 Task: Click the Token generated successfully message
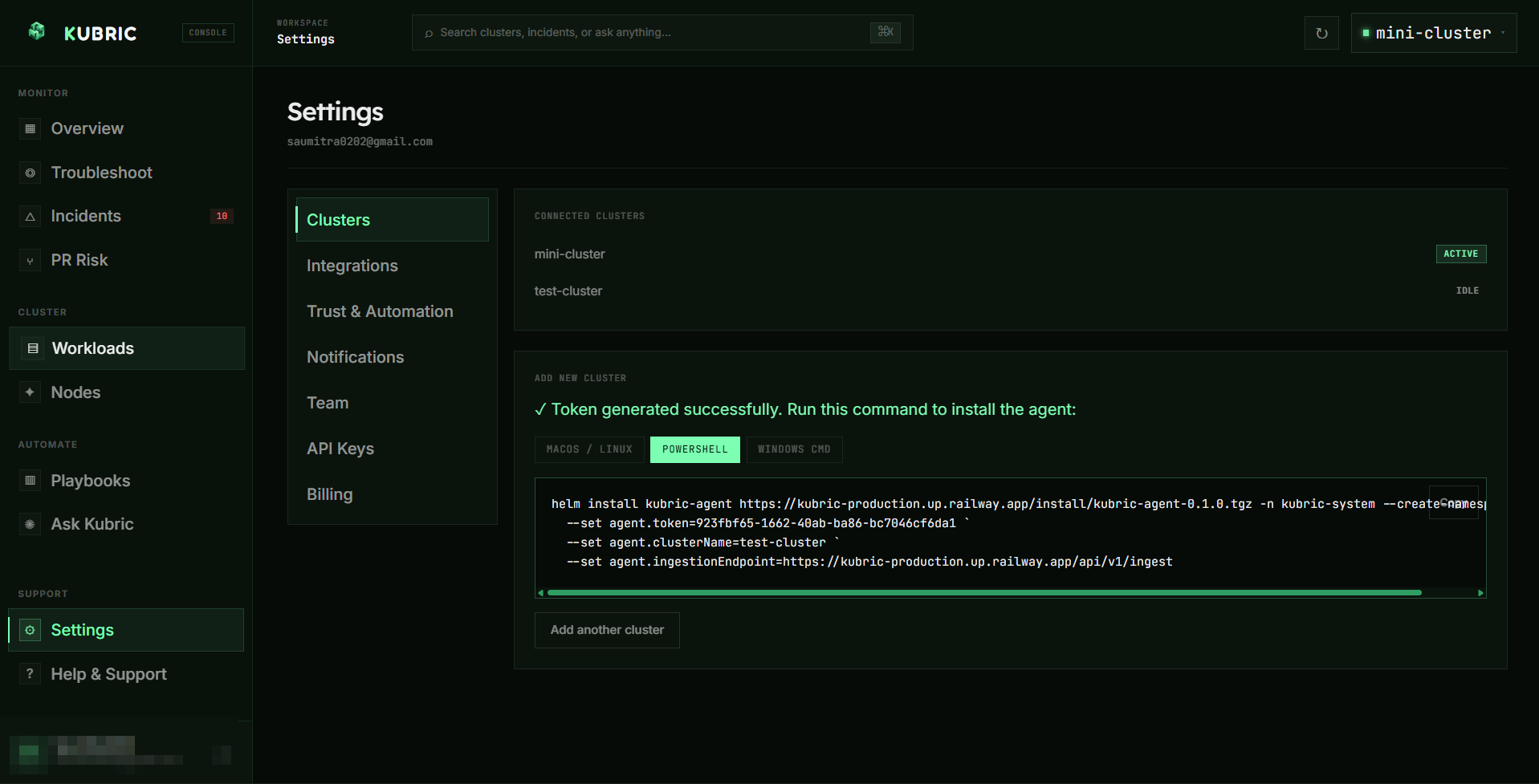(x=805, y=409)
